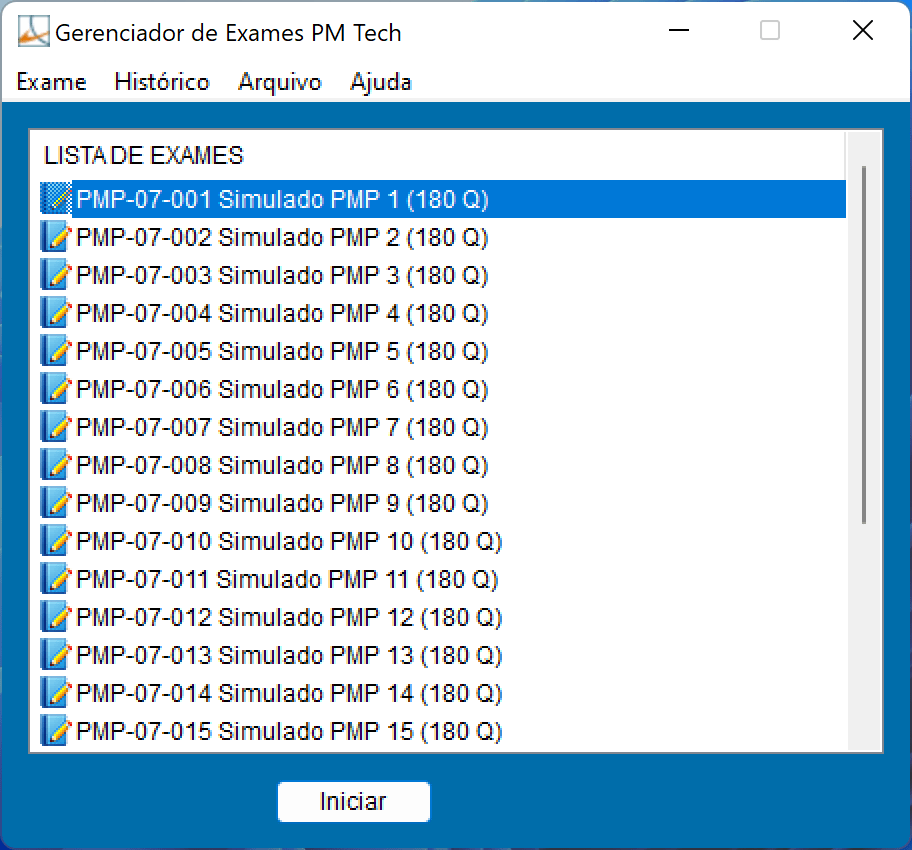Minimize the Gerenciador de Exames window
The image size is (912, 850).
pyautogui.click(x=679, y=30)
